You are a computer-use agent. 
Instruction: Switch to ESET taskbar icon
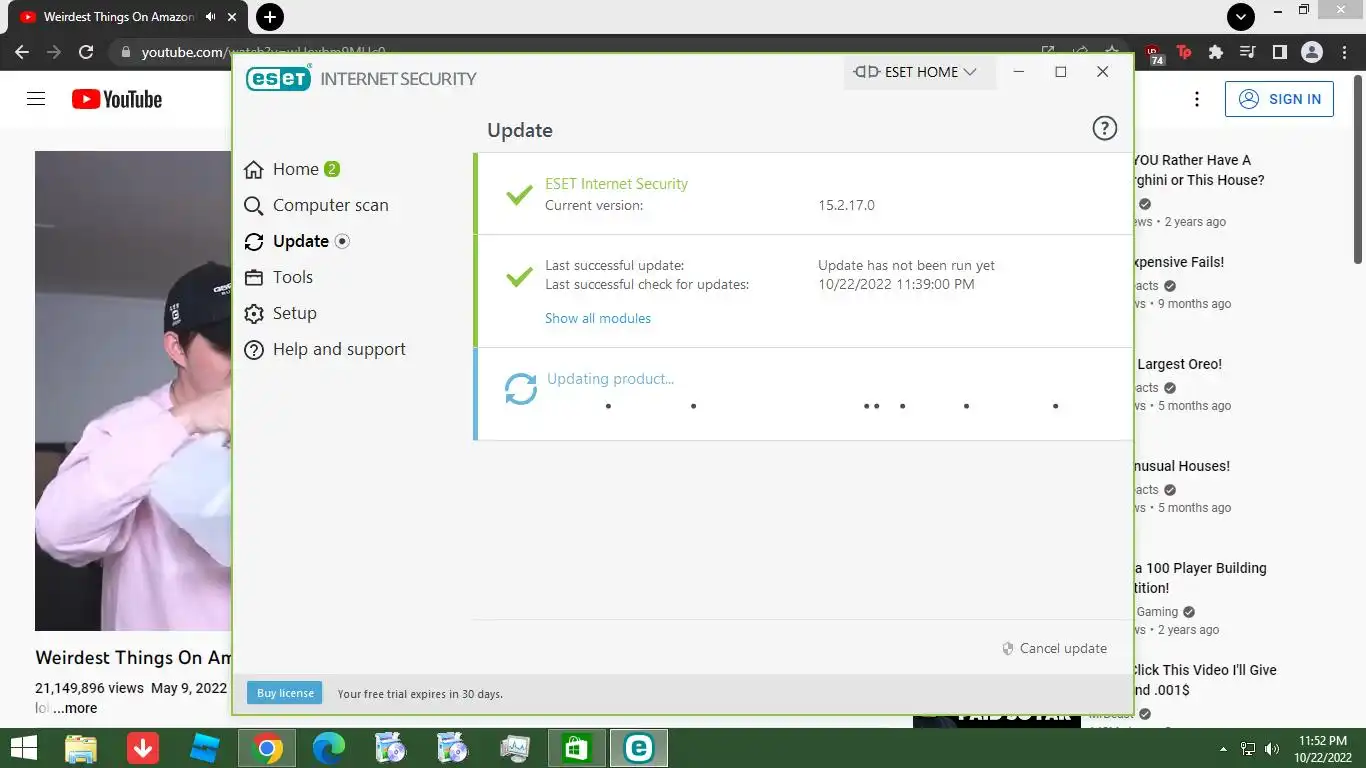[639, 748]
